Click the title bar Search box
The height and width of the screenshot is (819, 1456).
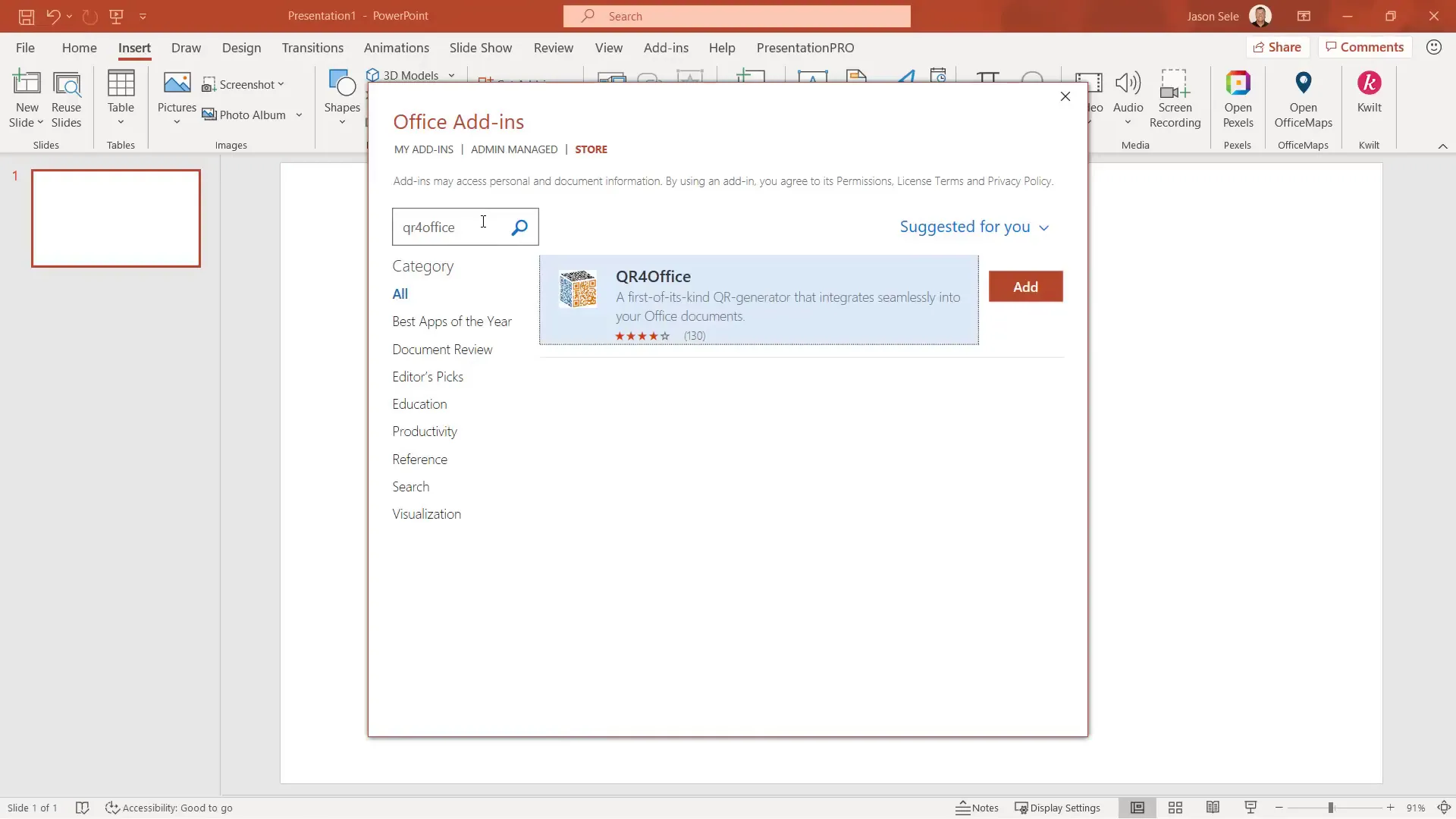(736, 16)
